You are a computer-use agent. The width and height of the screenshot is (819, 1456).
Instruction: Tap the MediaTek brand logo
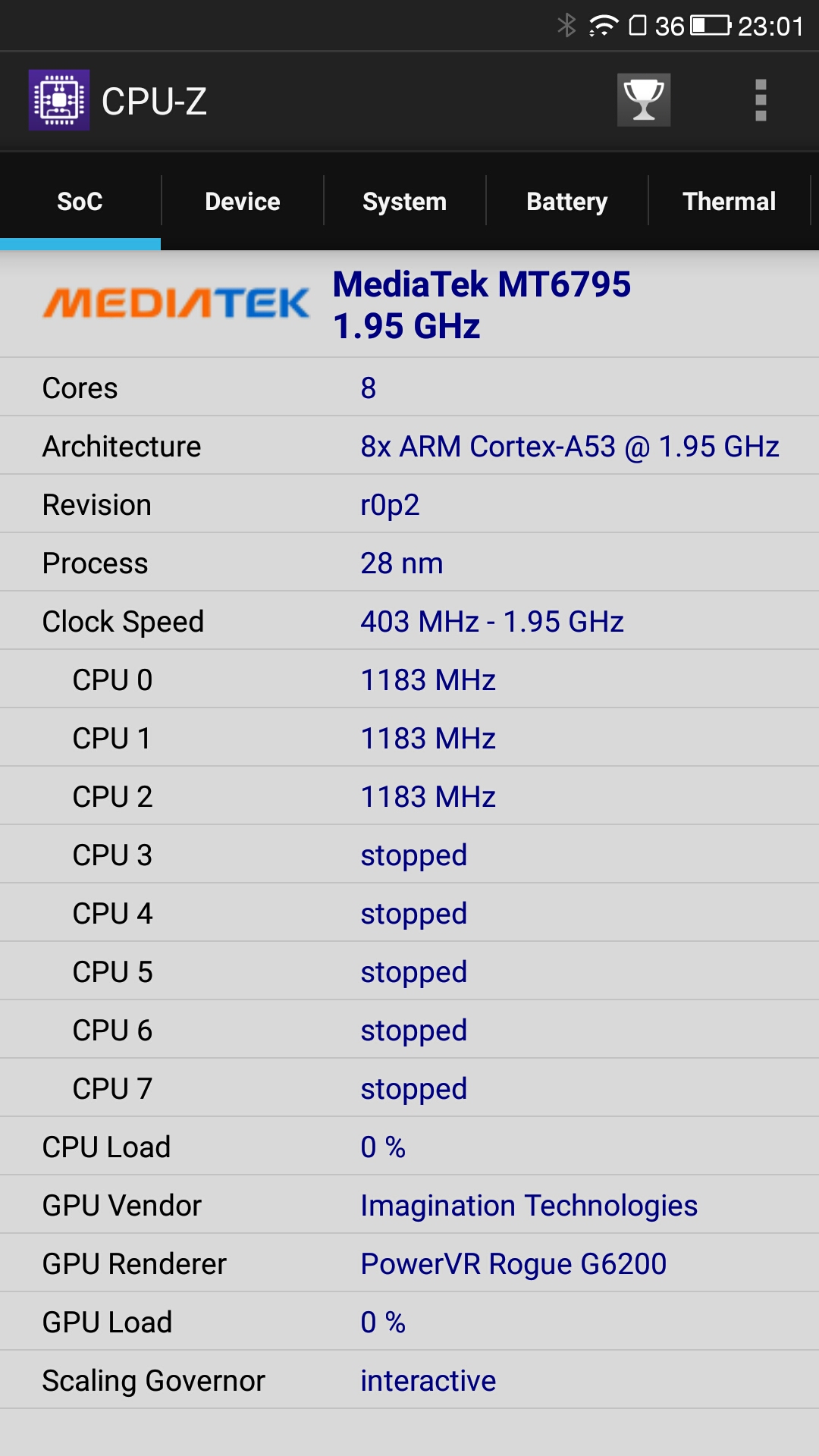(x=176, y=303)
